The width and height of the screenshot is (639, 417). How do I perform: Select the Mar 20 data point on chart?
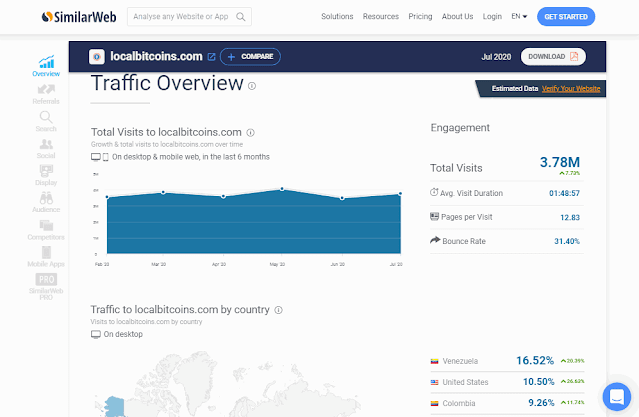coord(163,192)
